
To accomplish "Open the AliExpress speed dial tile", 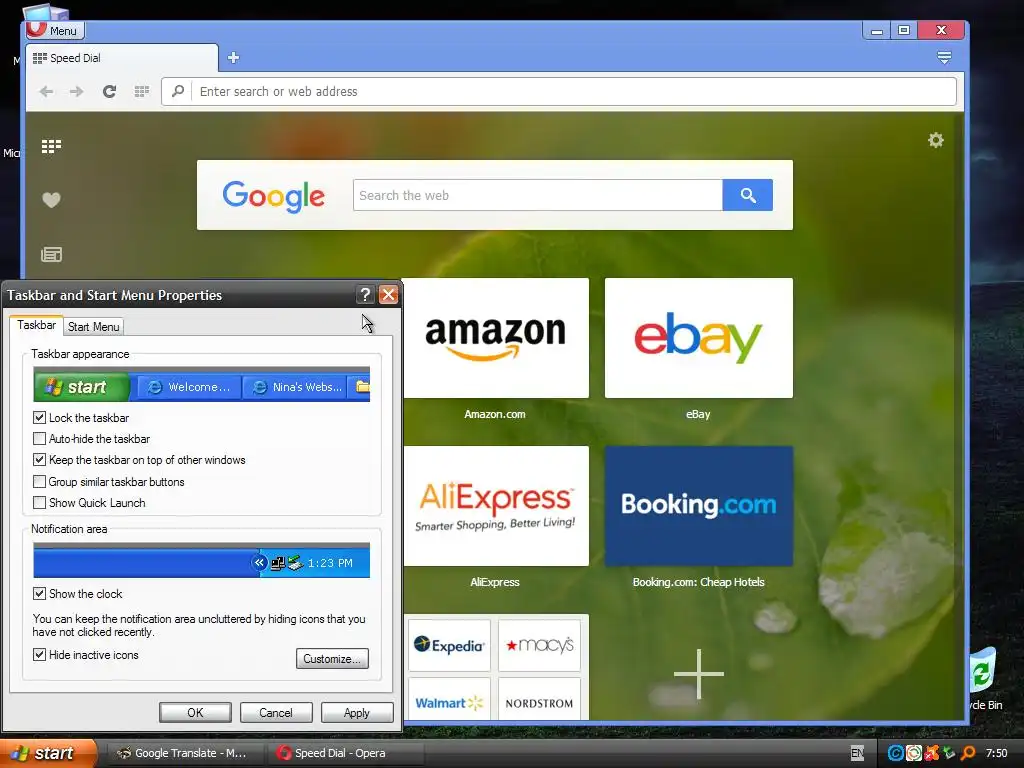I will coord(496,505).
